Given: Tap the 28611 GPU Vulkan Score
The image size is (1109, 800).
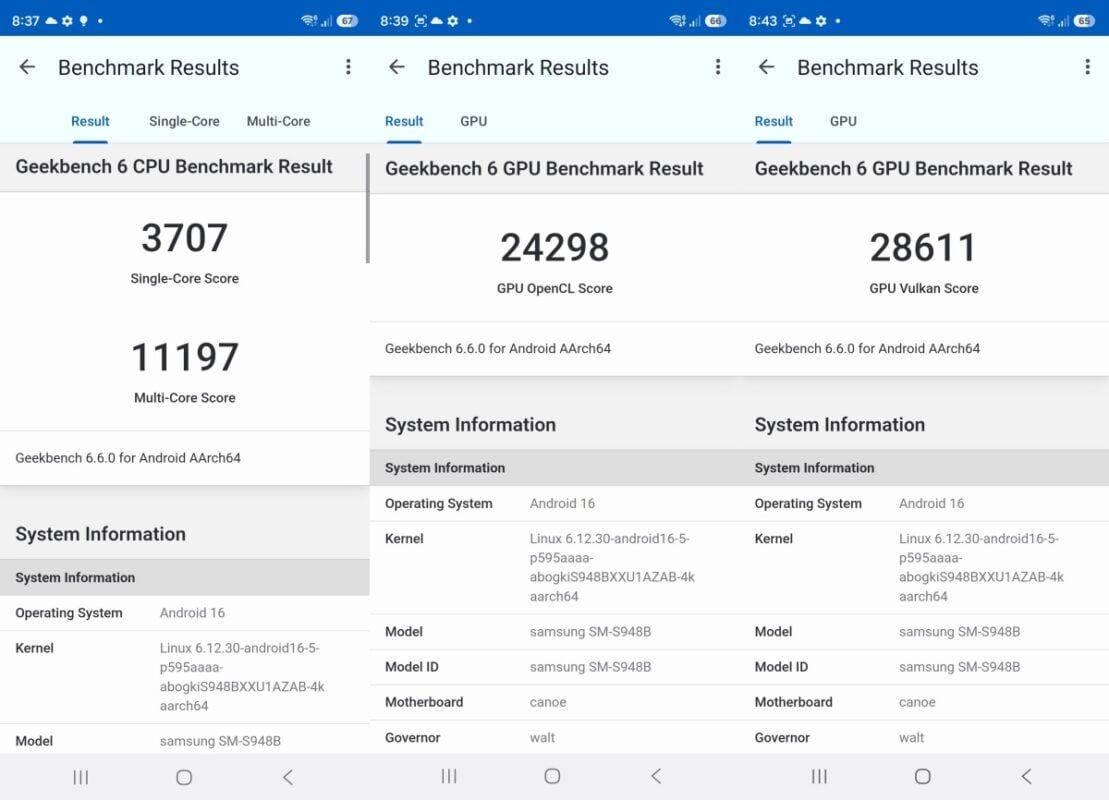Looking at the screenshot, I should pyautogui.click(x=923, y=248).
